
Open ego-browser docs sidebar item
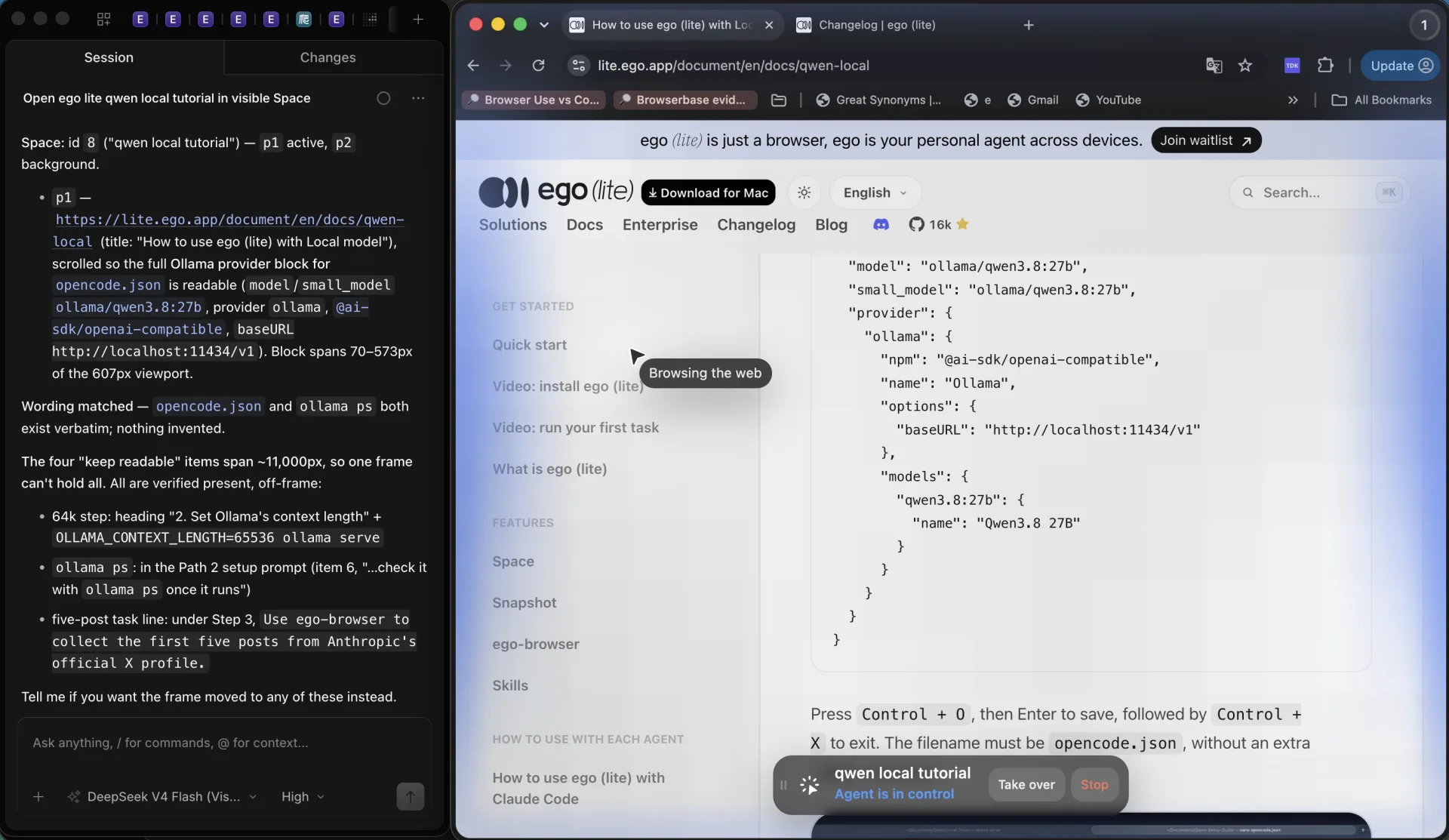point(536,645)
